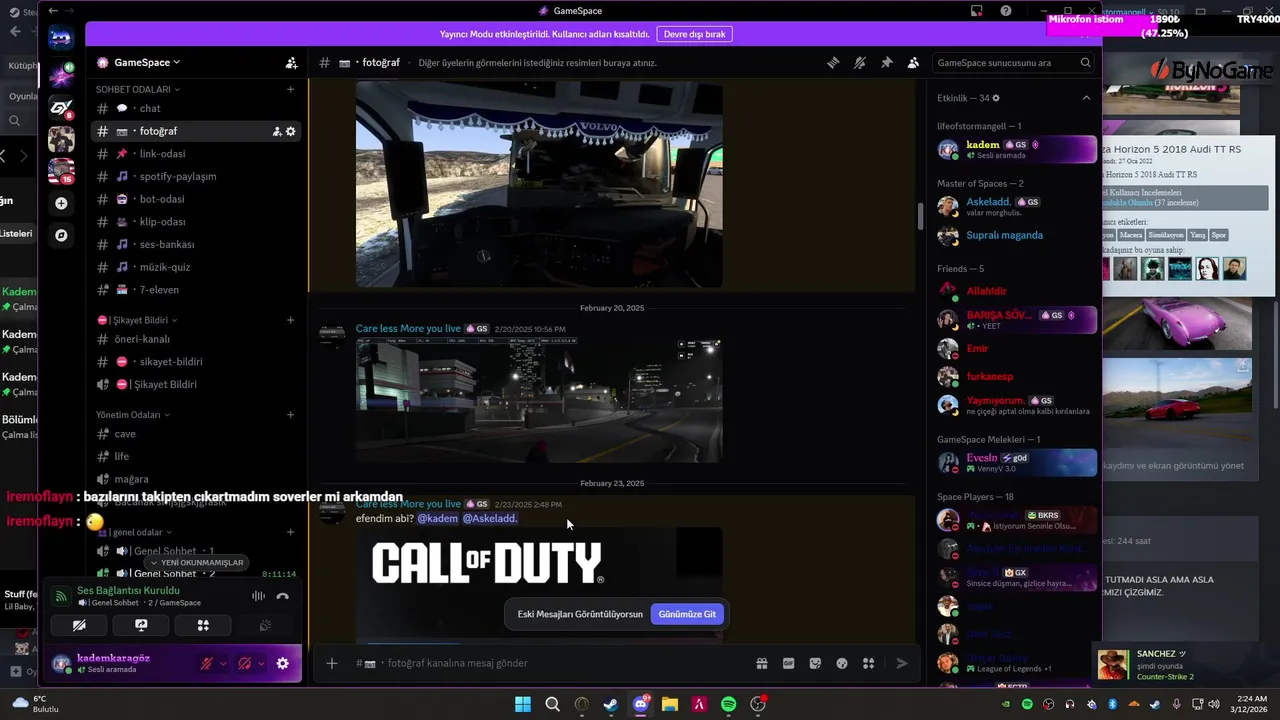Click create-invite icon on fotoğraf channel
1280x720 pixels.
click(x=277, y=131)
